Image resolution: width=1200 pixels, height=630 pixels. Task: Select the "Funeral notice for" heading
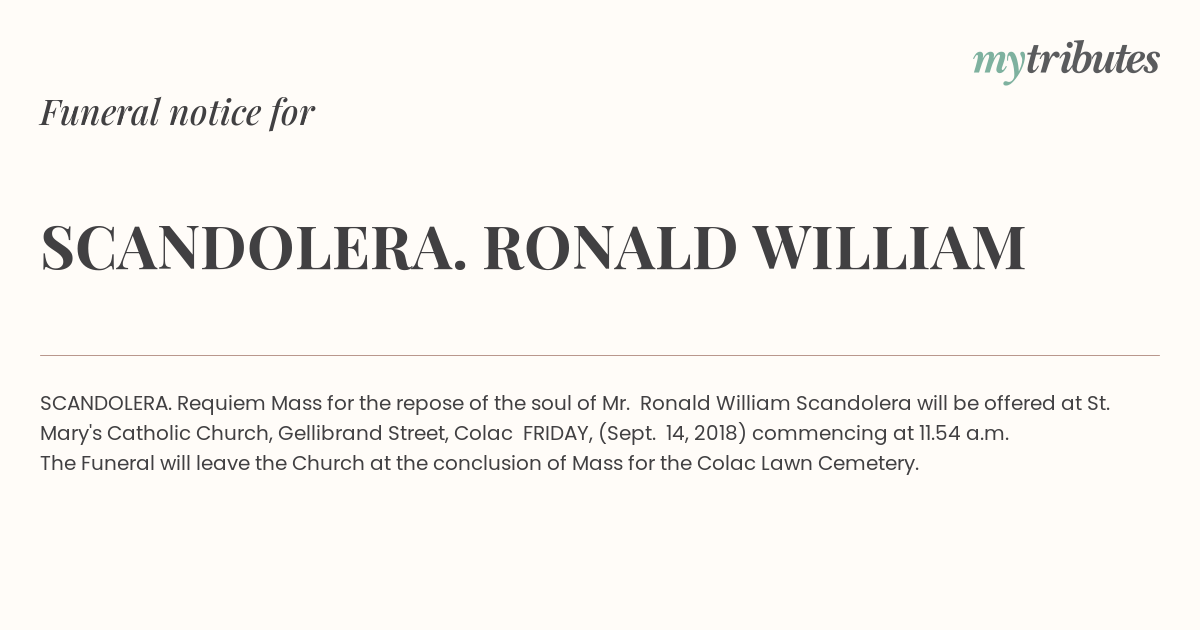tap(177, 113)
